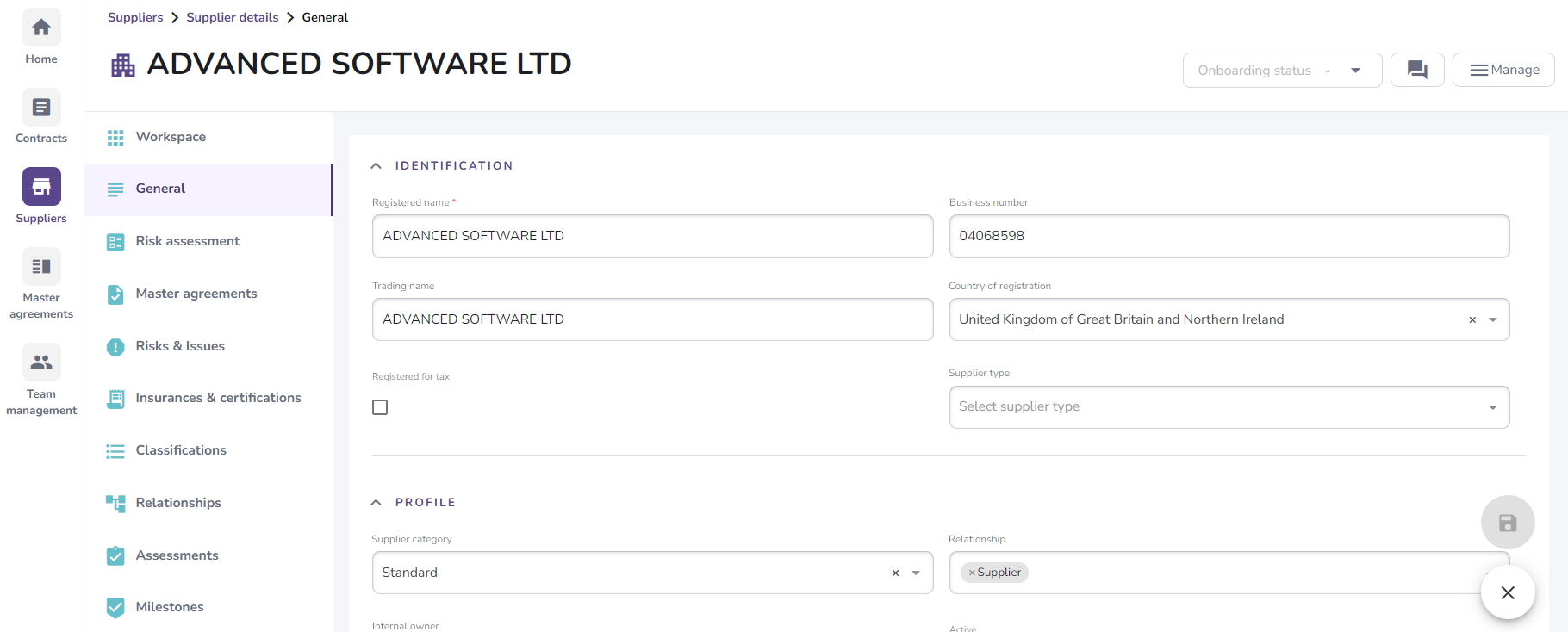
Task: Tick the Registered for tax checkbox
Action: pyautogui.click(x=380, y=407)
